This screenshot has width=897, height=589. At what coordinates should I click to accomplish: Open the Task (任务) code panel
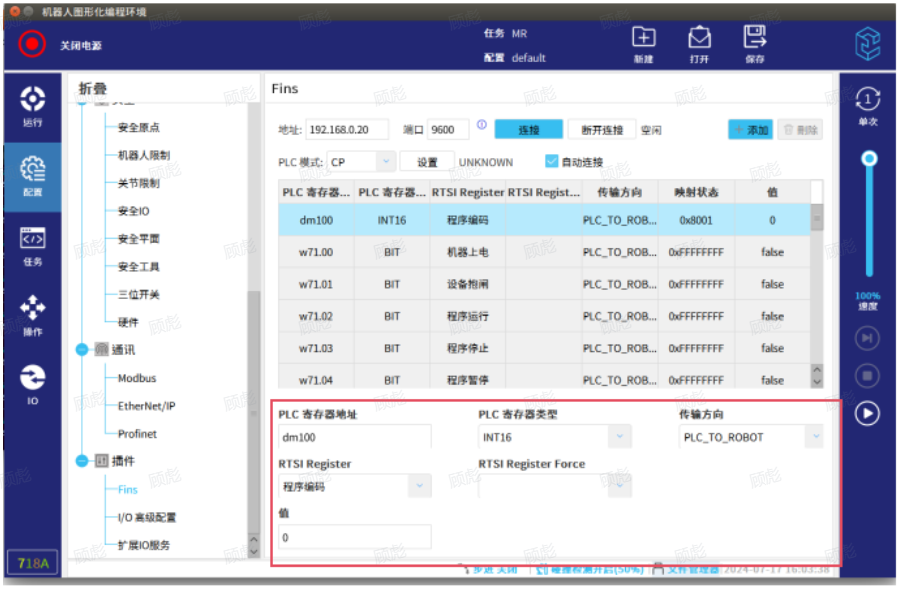(33, 245)
